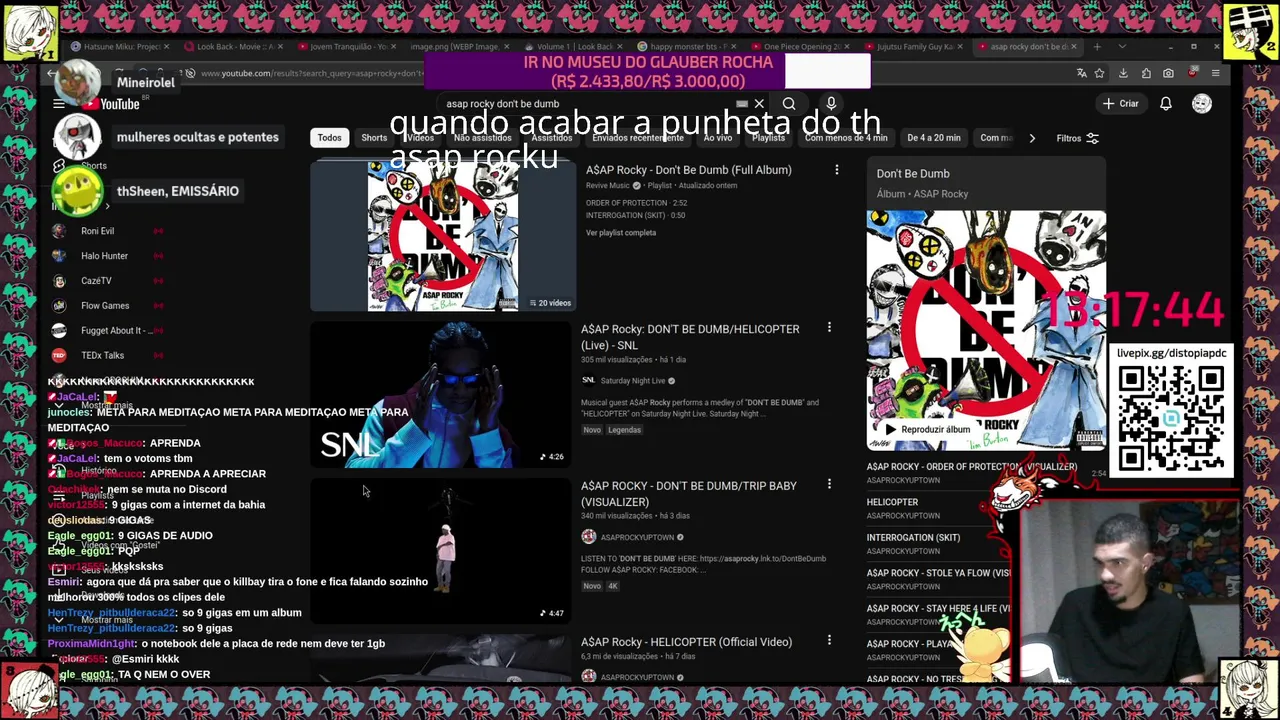Open title A$AP Rocky - HELICOPTER (Official Video)
Image resolution: width=1280 pixels, height=720 pixels.
click(x=686, y=642)
